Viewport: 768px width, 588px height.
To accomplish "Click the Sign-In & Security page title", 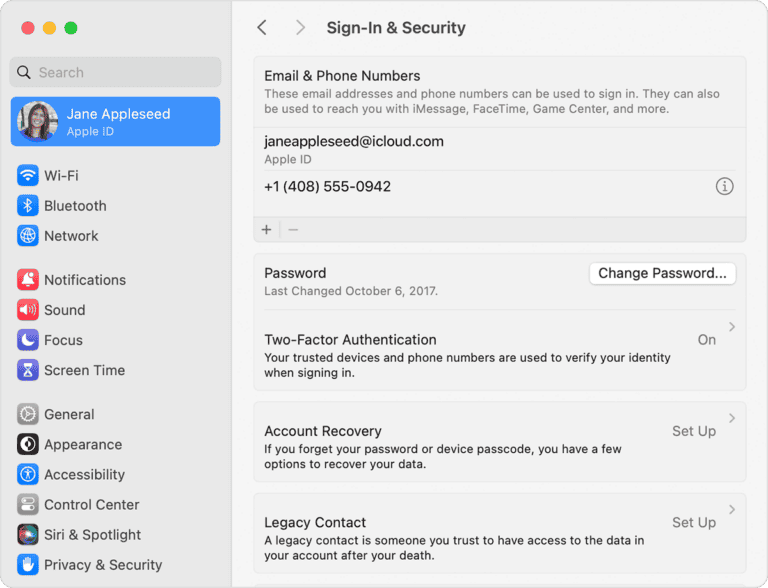I will click(396, 28).
